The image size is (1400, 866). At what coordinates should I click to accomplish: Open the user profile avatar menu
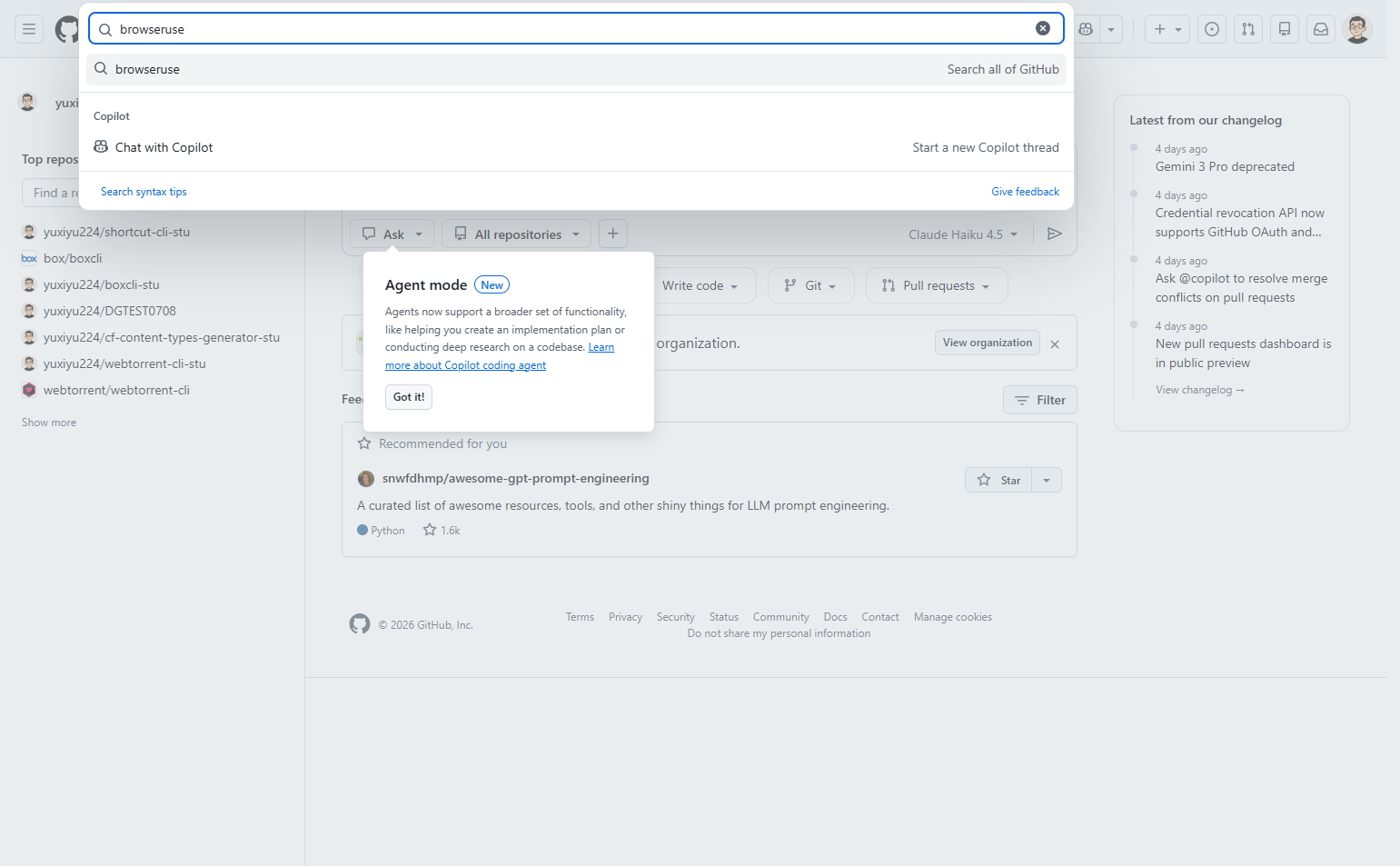coord(1357,29)
